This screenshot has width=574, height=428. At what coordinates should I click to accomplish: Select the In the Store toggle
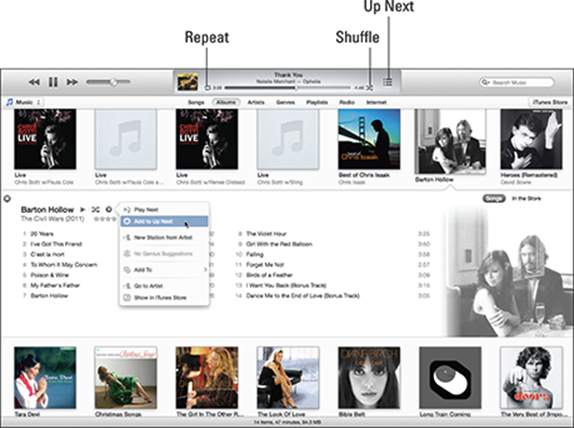(526, 199)
